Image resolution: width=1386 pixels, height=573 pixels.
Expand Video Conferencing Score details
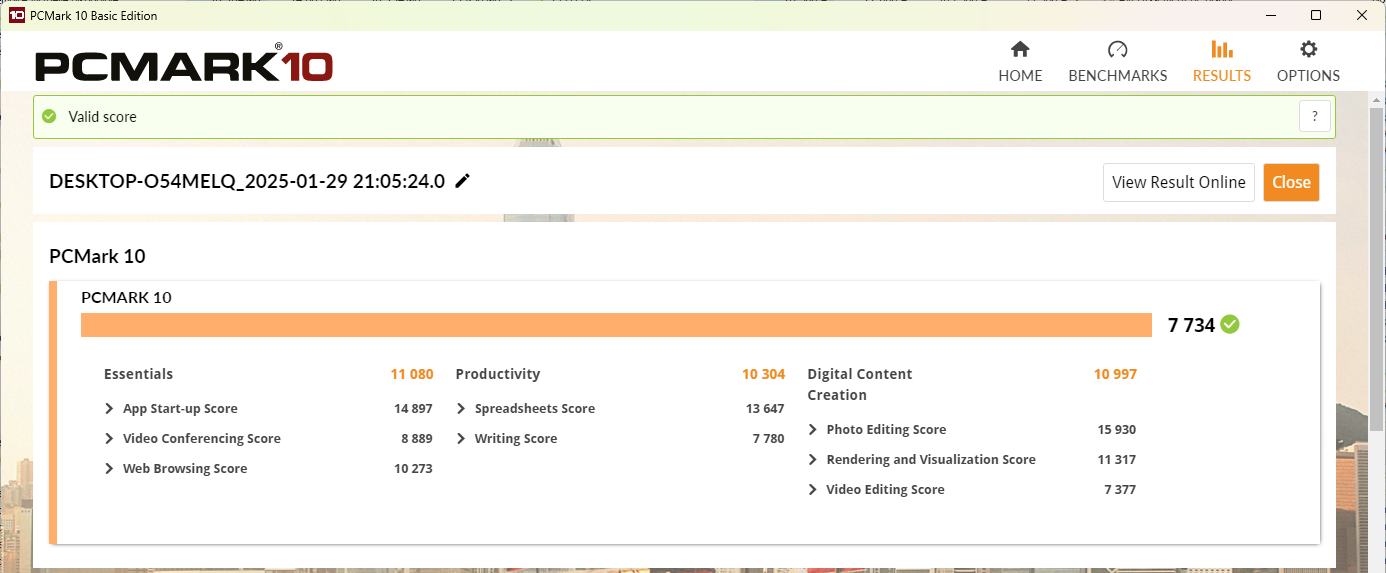point(109,439)
